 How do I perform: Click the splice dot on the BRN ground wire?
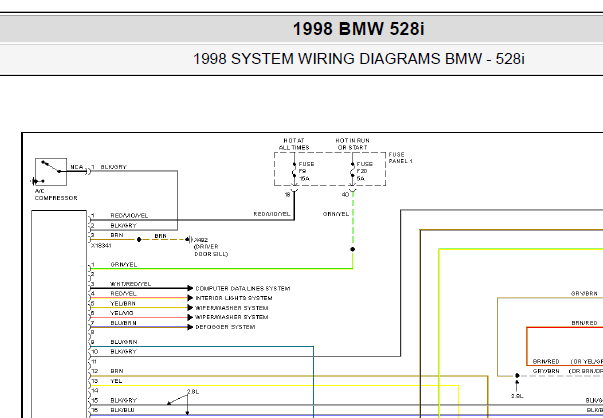click(139, 240)
